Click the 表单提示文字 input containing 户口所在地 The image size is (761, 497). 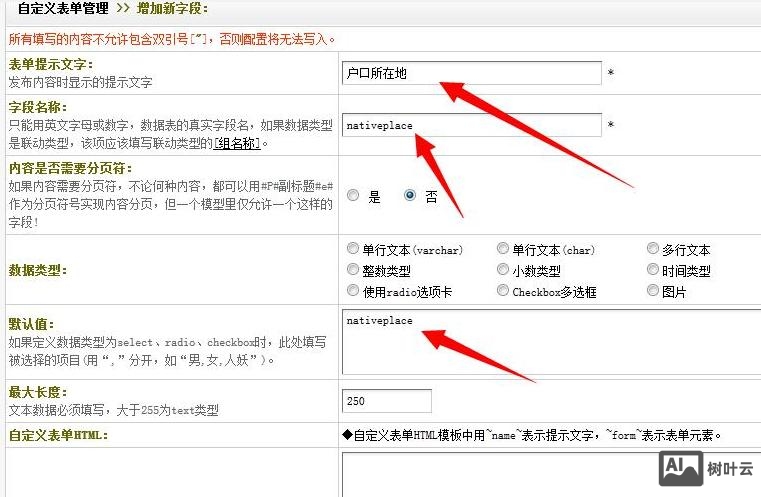tap(472, 73)
